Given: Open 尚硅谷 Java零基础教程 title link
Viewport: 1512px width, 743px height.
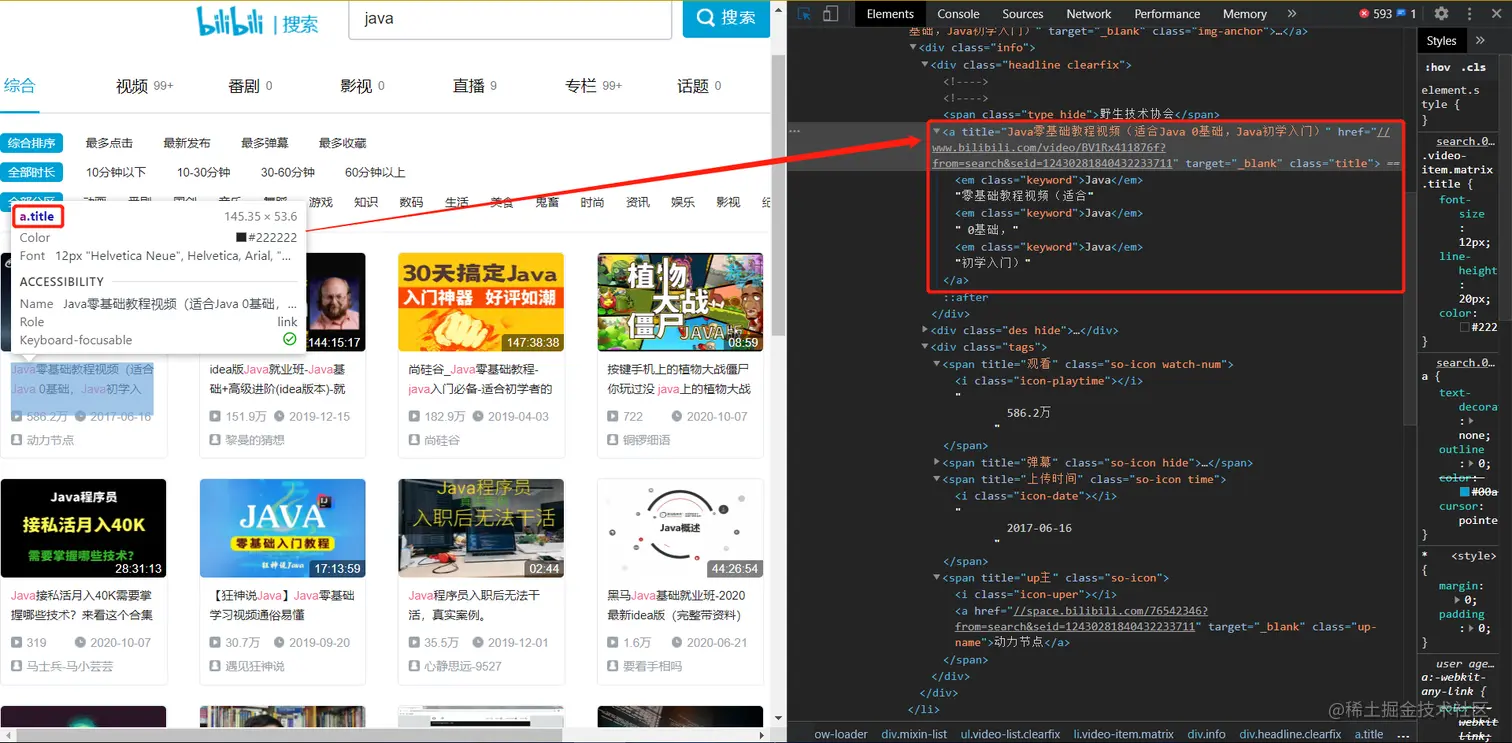Looking at the screenshot, I should [x=480, y=379].
